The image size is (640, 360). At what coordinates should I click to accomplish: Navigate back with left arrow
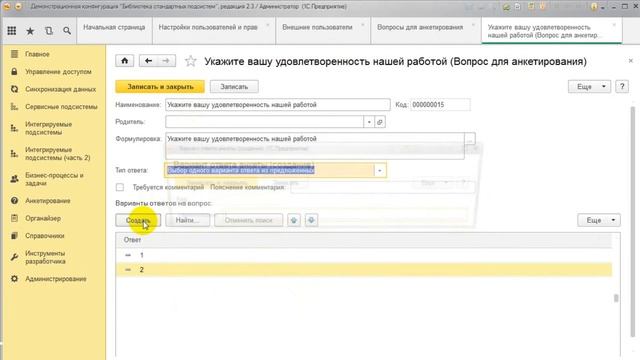[x=149, y=61]
